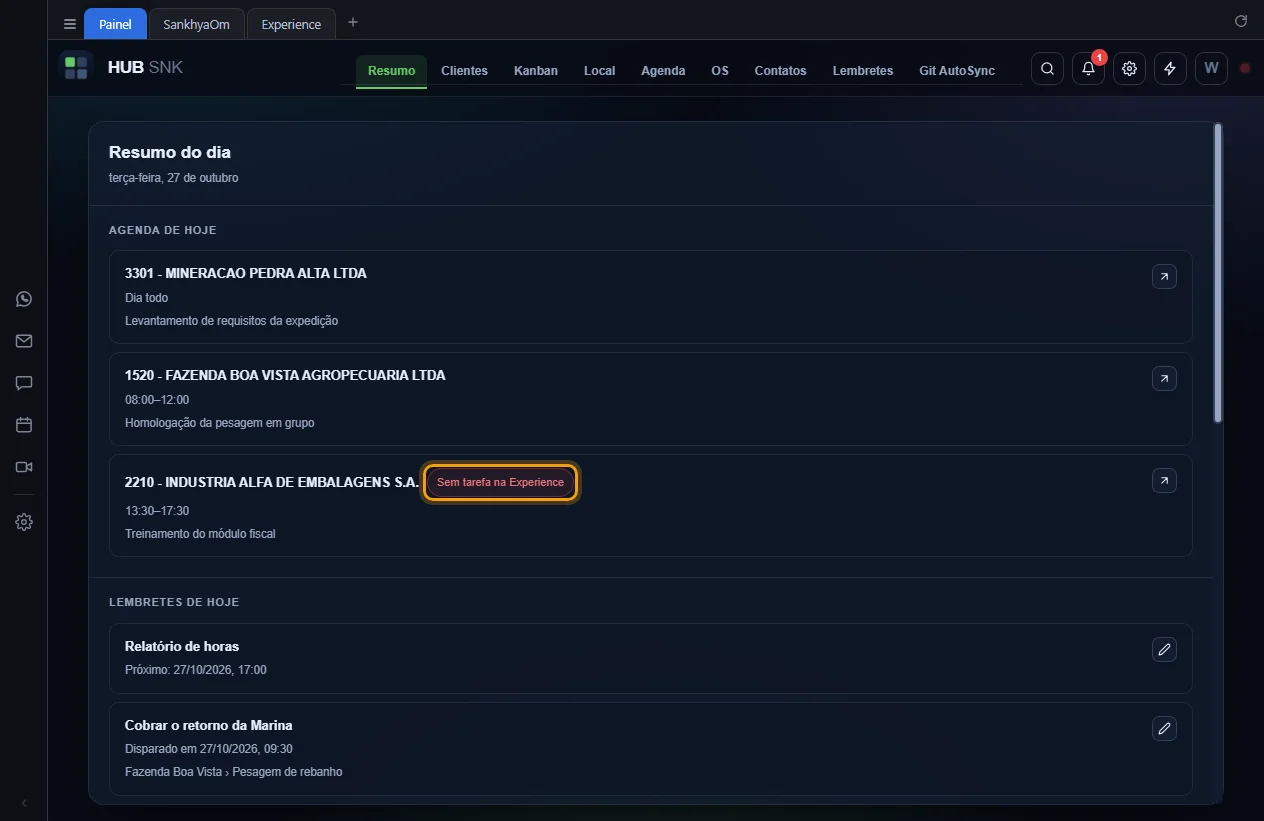Click the Sem tarefa na Experience badge
Image resolution: width=1264 pixels, height=821 pixels.
pos(500,483)
